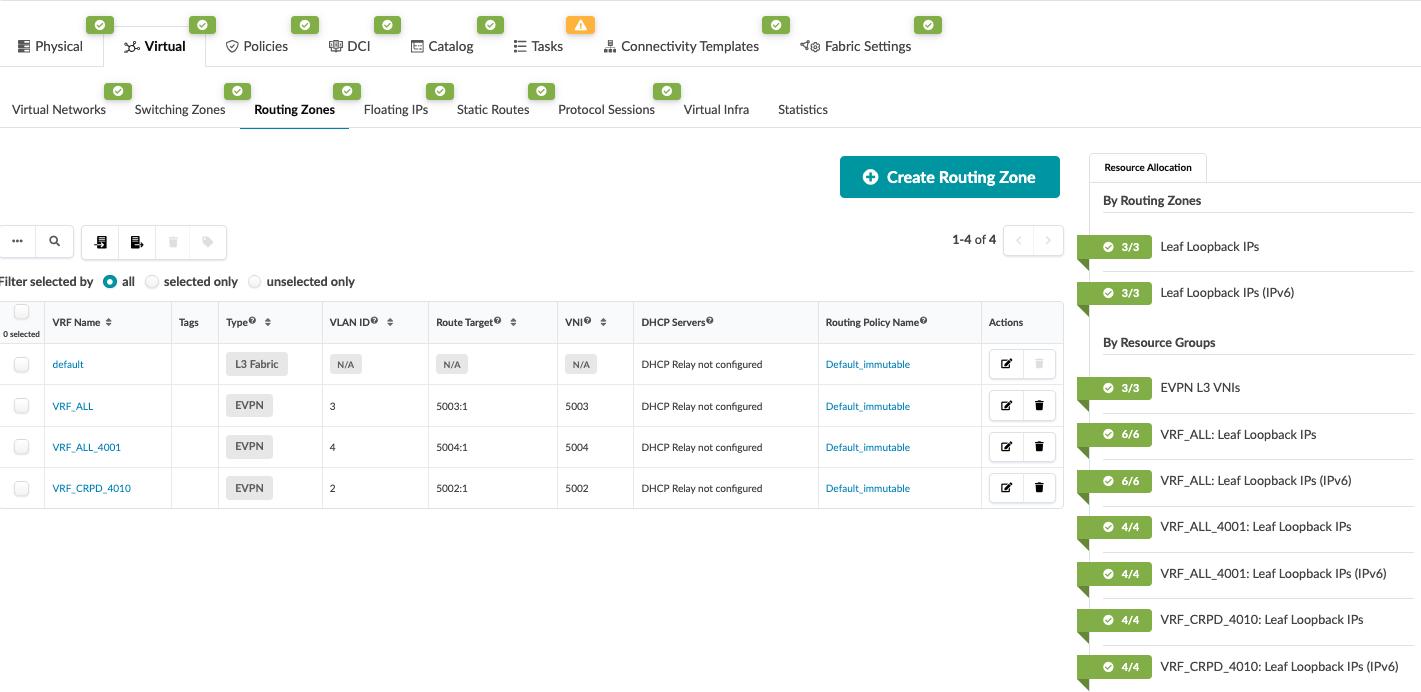Screen dimensions: 1421x692
Task: Select the 'selected only' radio button
Action: pyautogui.click(x=152, y=282)
